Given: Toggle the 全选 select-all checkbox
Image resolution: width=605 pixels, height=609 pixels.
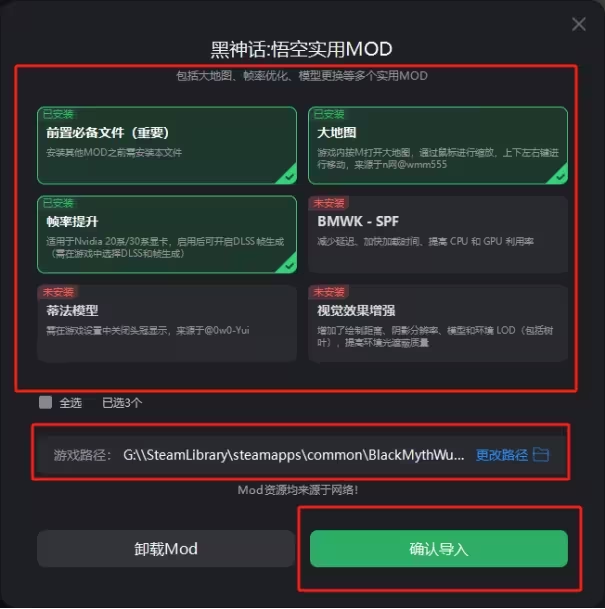Looking at the screenshot, I should [45, 402].
